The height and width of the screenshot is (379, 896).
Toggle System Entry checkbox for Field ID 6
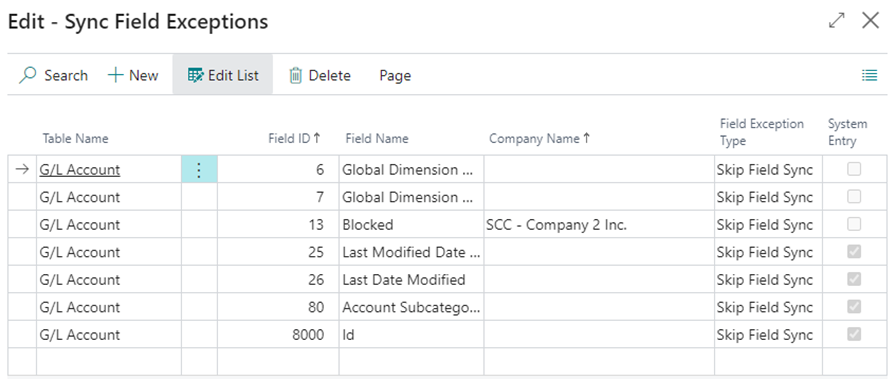(x=854, y=169)
